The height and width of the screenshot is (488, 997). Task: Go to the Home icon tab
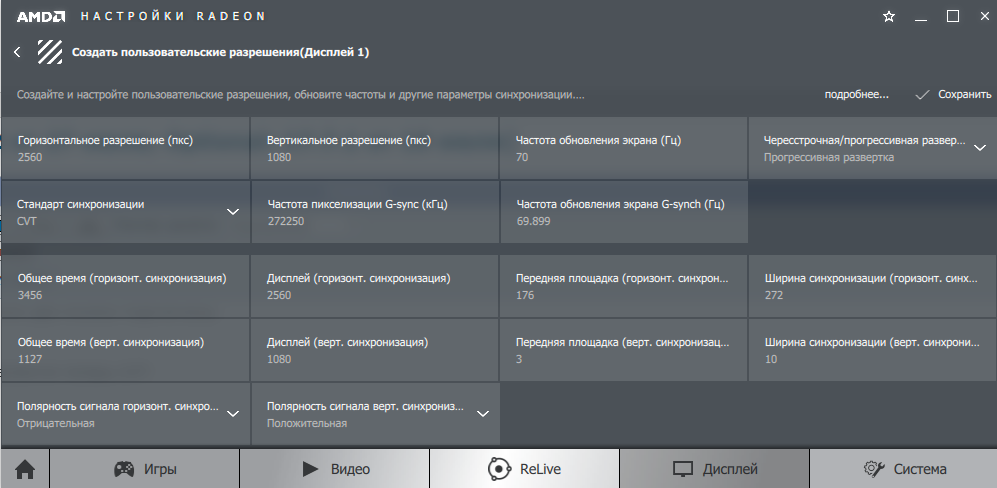click(24, 468)
